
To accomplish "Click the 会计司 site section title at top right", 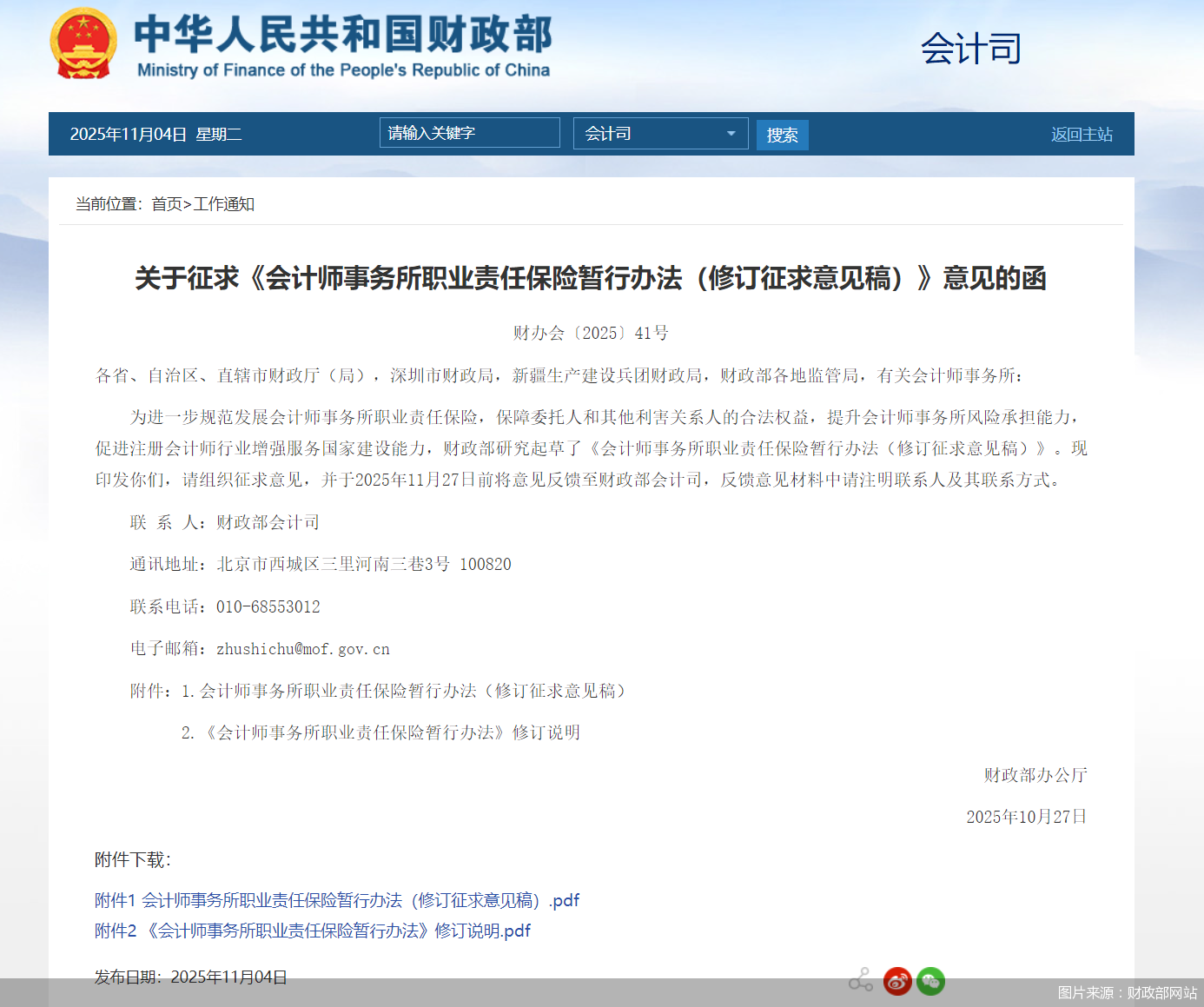I will click(971, 50).
